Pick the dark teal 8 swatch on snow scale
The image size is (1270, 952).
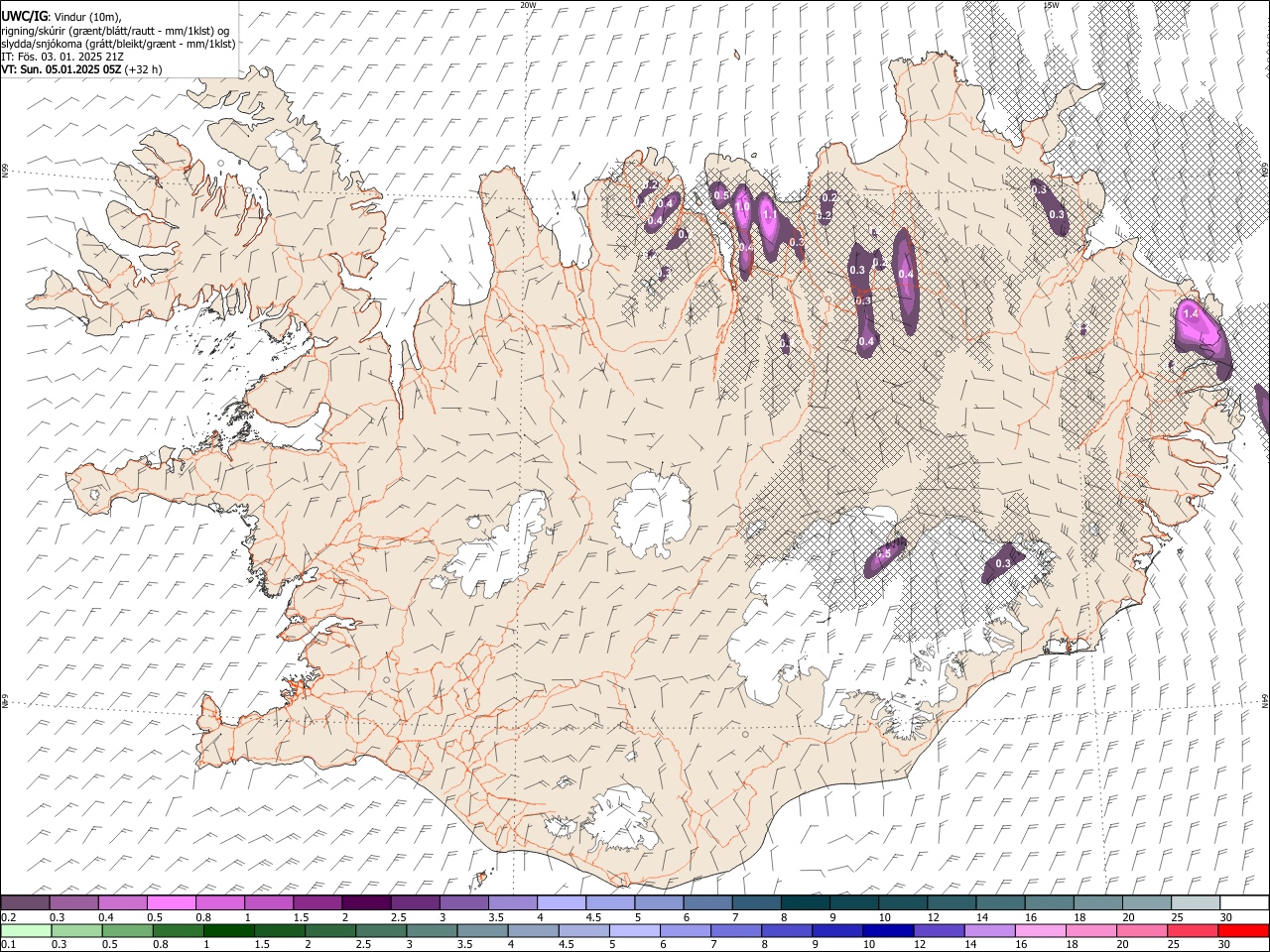coord(806,902)
